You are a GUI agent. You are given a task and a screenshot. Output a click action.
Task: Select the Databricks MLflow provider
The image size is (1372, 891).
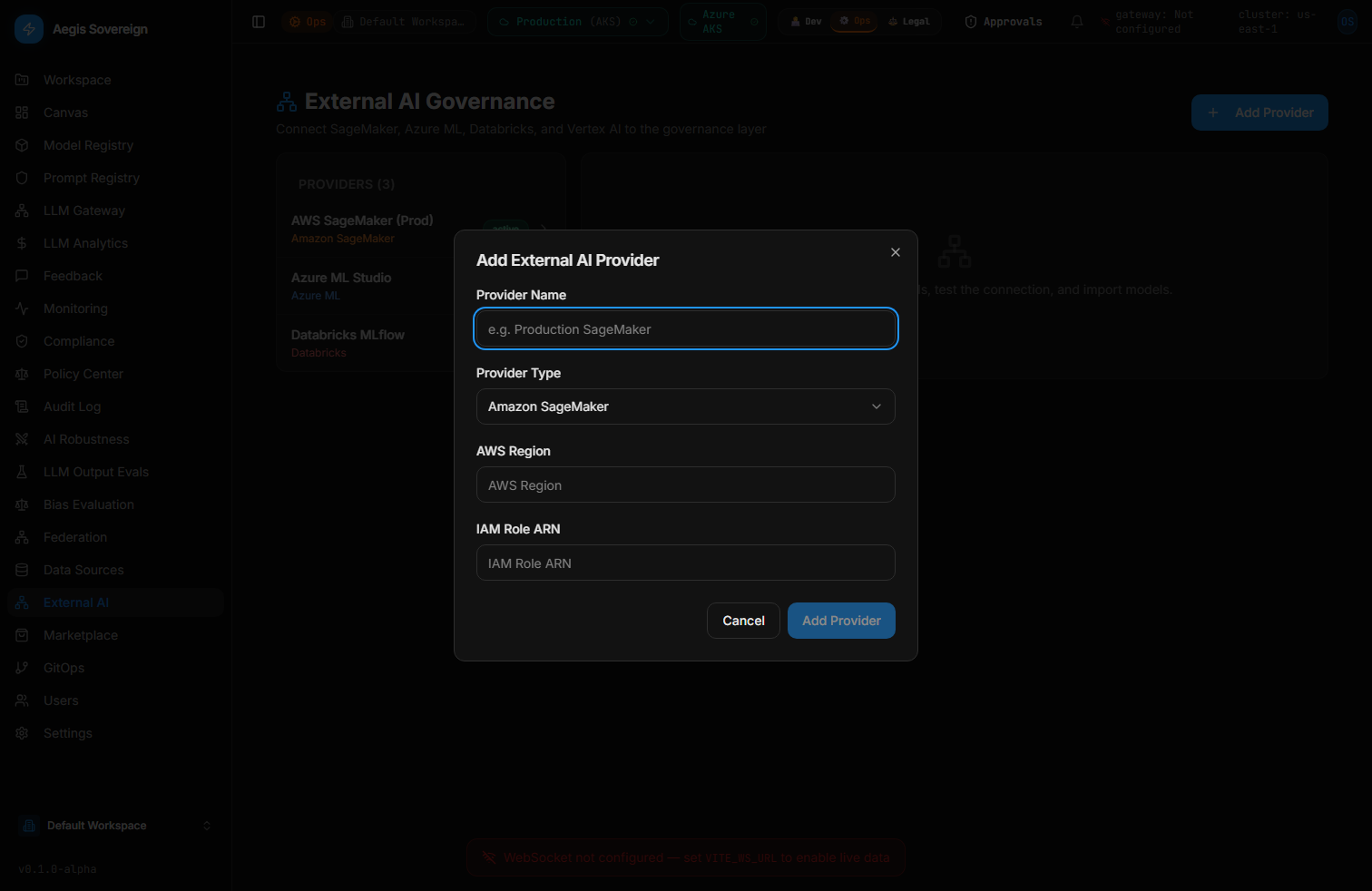click(421, 343)
